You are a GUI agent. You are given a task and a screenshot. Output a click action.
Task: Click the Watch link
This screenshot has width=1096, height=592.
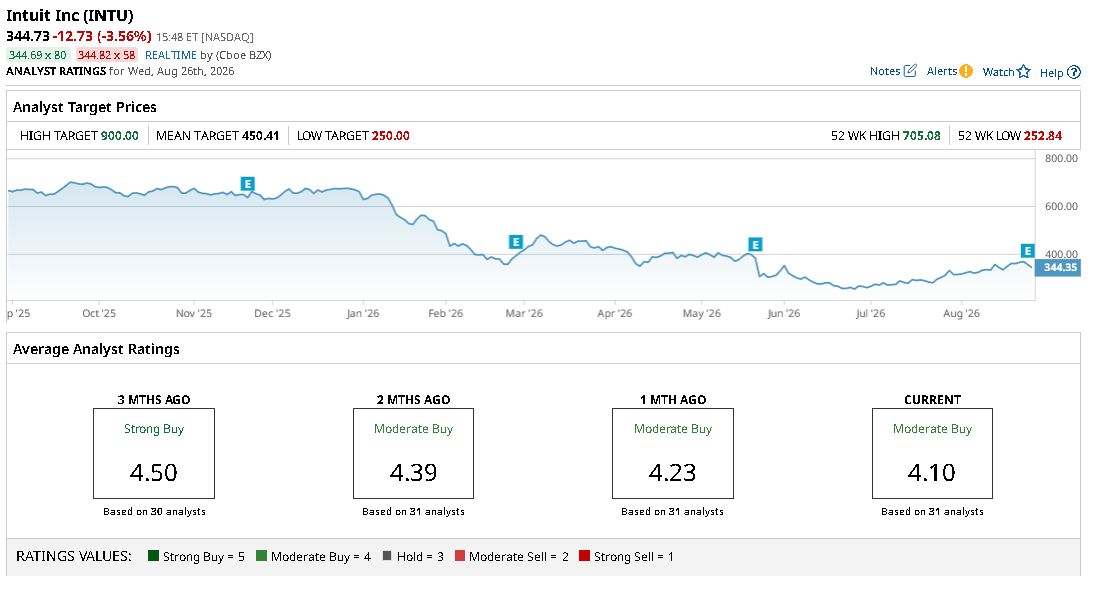tap(998, 71)
